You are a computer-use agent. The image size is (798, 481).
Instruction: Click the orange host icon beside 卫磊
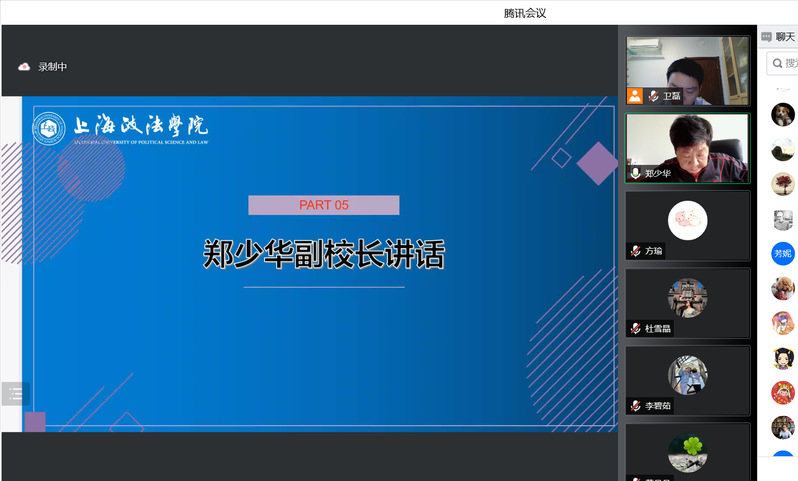click(634, 96)
